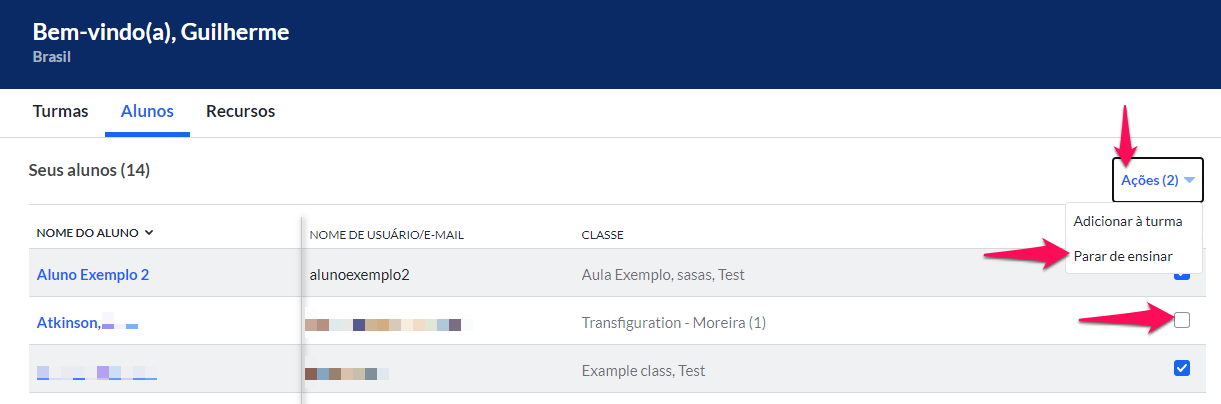Click the alunoexemplo2 username cell

[358, 274]
